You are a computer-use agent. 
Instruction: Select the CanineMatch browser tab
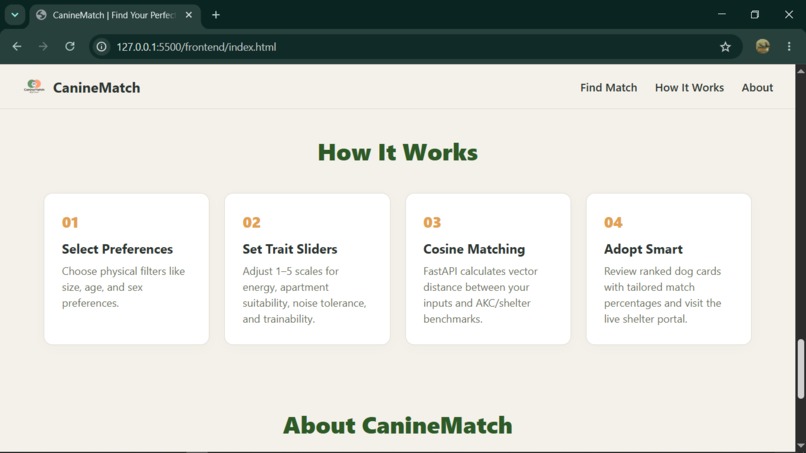(115, 15)
